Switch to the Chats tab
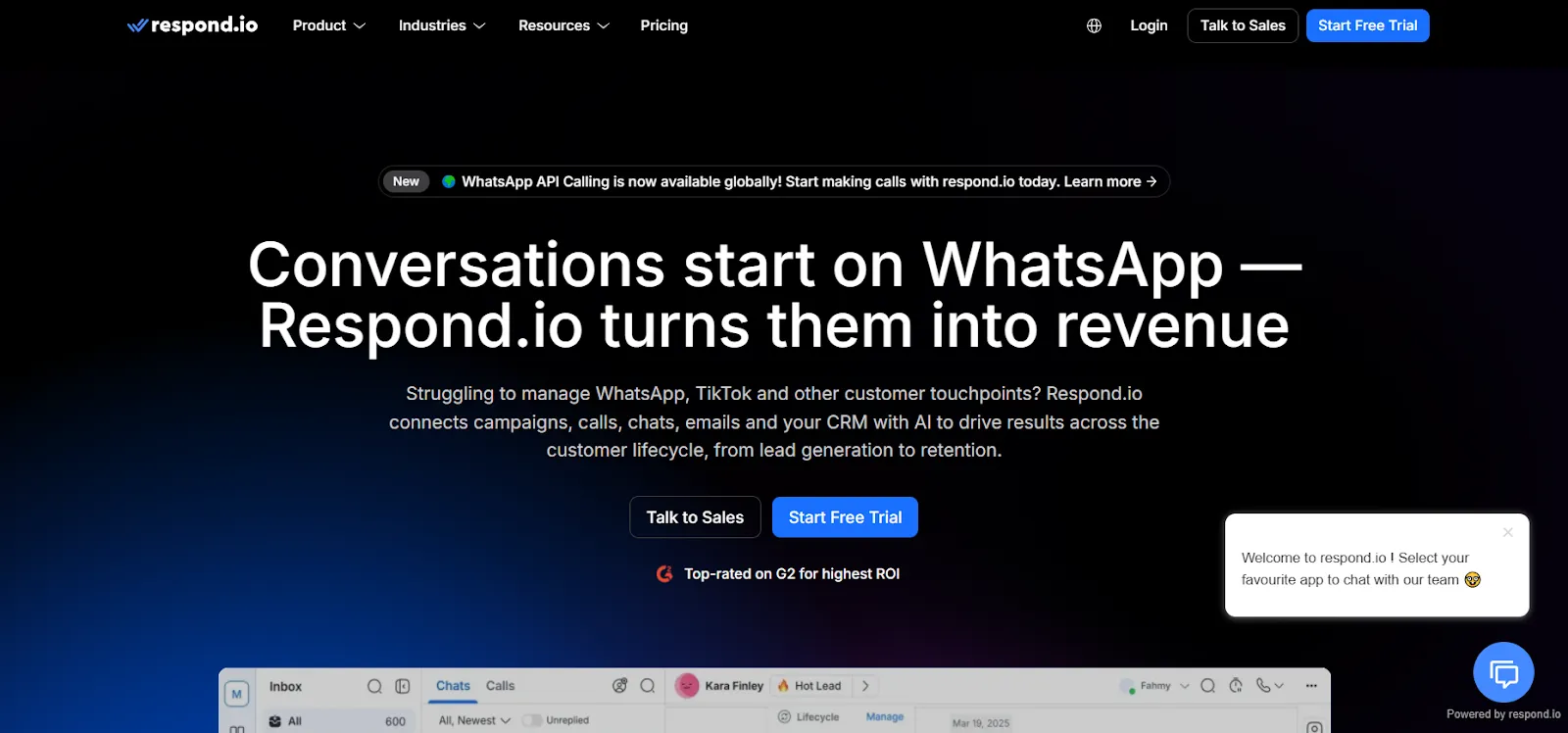1568x733 pixels. (453, 686)
